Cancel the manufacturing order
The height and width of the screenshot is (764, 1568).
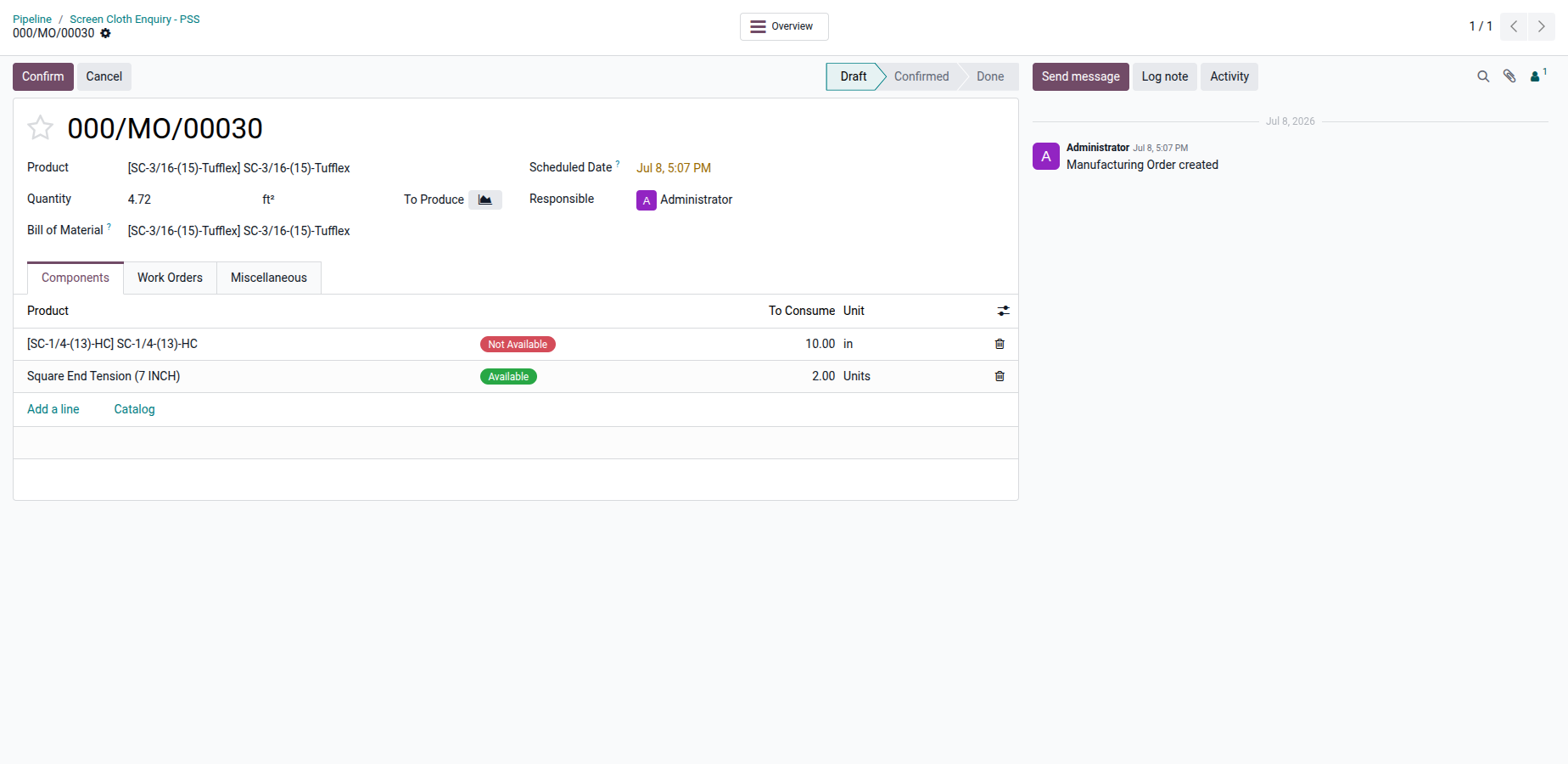104,76
